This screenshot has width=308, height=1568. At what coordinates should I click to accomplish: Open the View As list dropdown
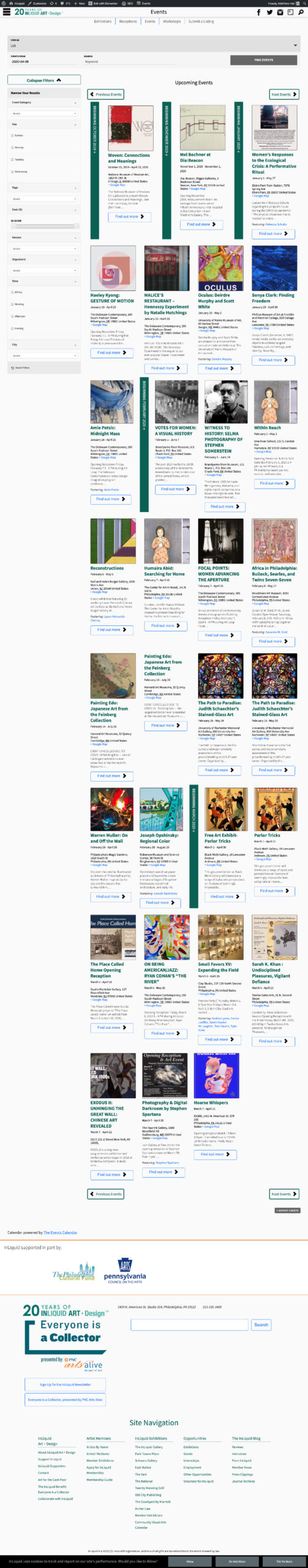pyautogui.click(x=154, y=45)
